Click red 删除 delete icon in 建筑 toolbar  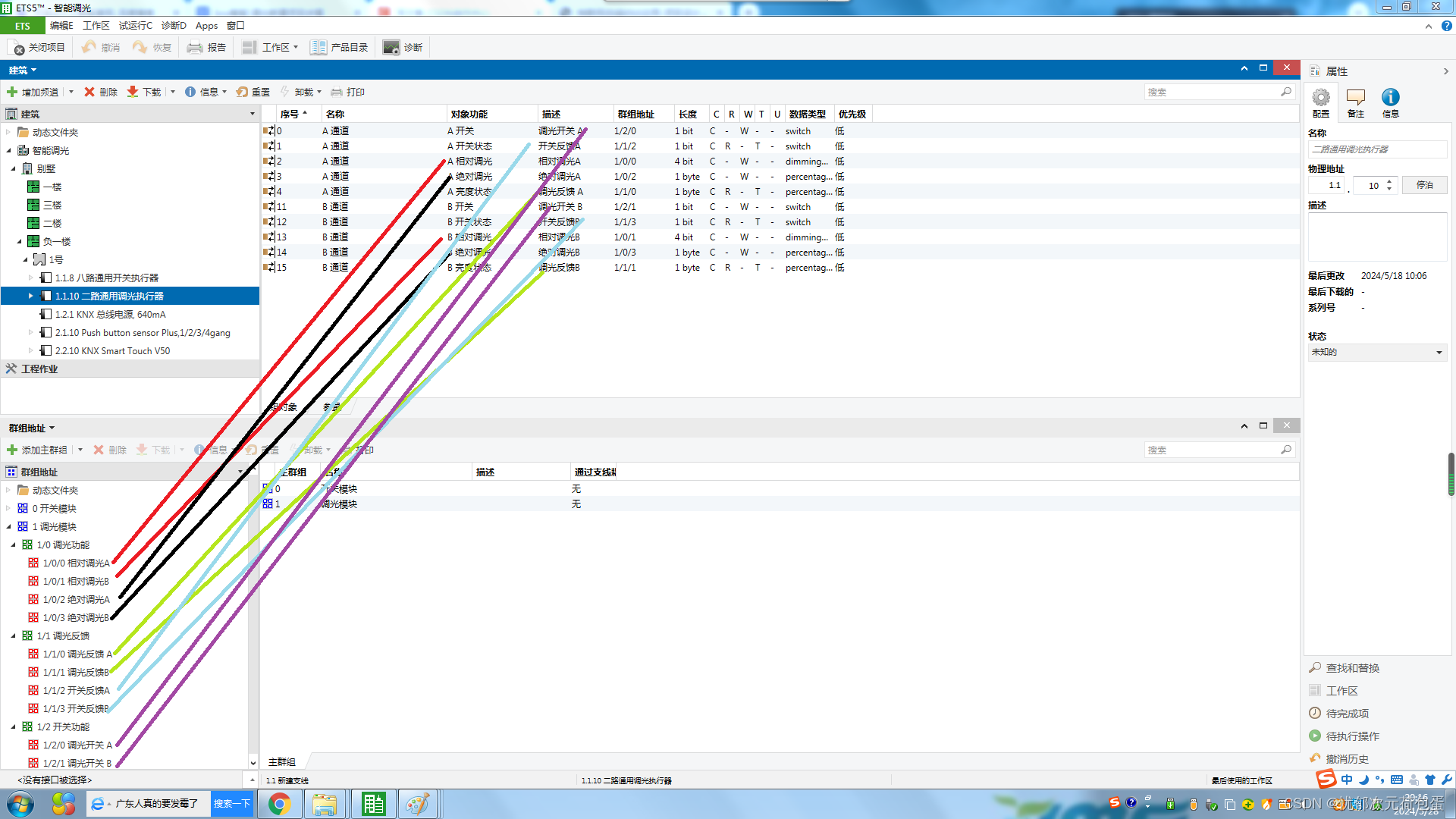point(89,92)
